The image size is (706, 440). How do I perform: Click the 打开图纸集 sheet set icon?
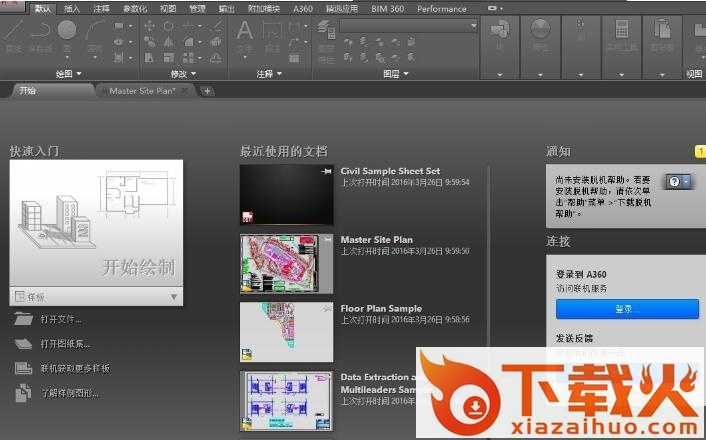(x=24, y=343)
